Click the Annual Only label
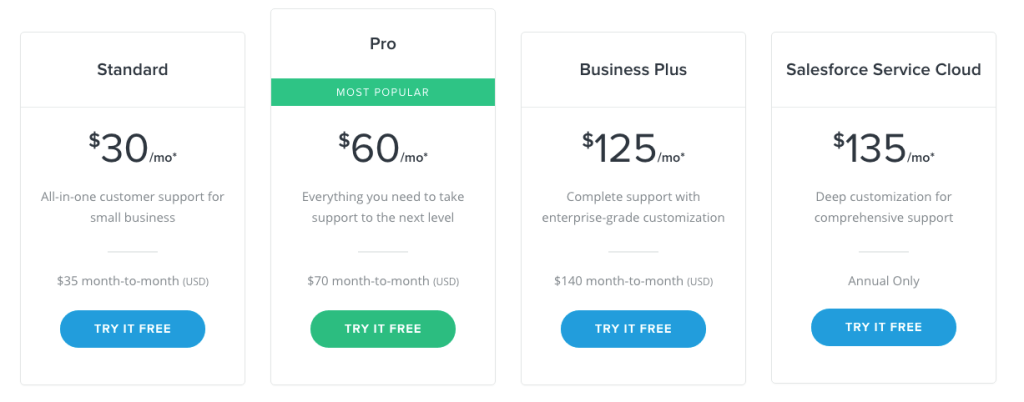1024x402 pixels. pos(883,281)
